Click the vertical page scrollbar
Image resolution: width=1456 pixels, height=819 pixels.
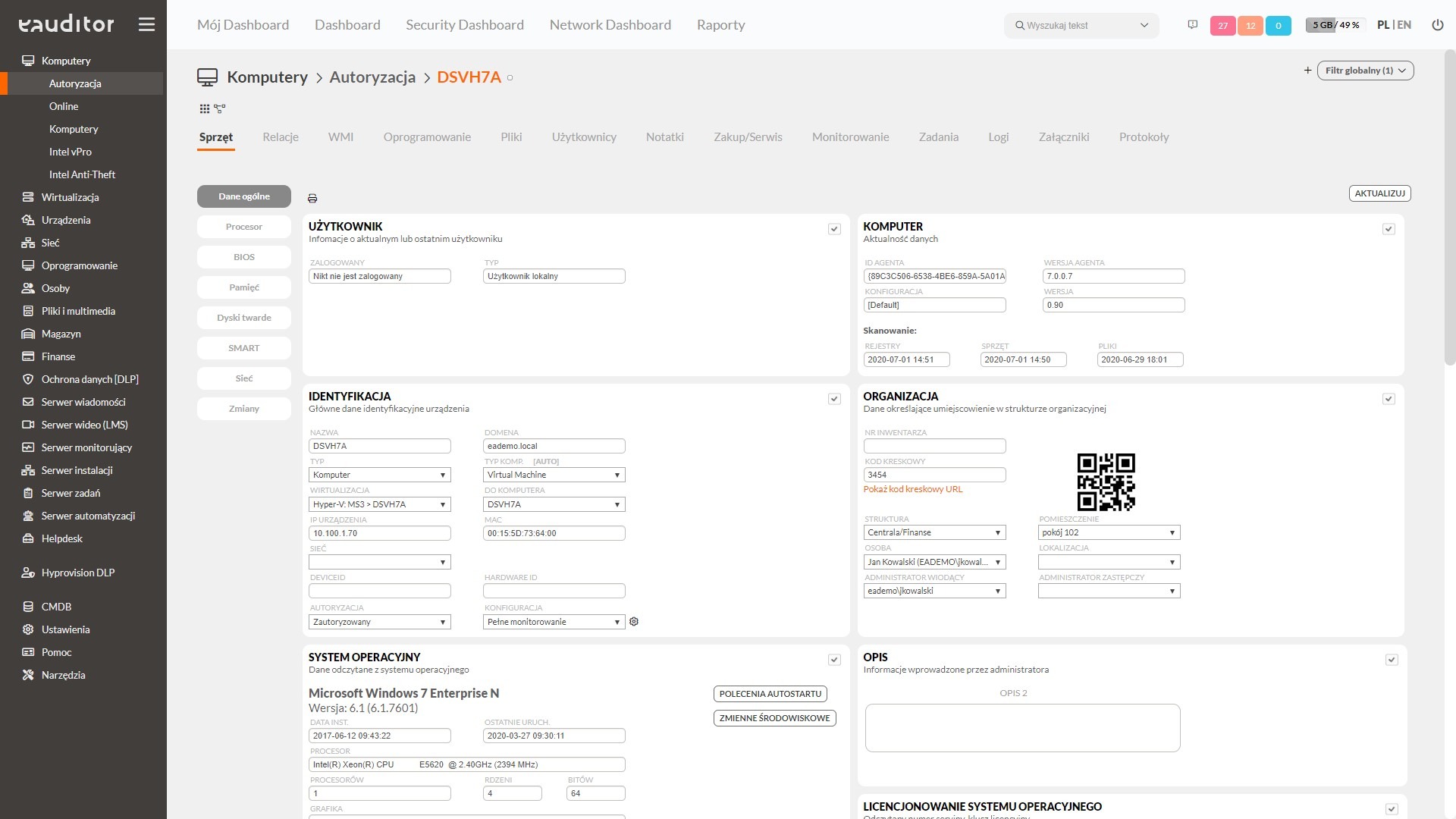click(1450, 209)
